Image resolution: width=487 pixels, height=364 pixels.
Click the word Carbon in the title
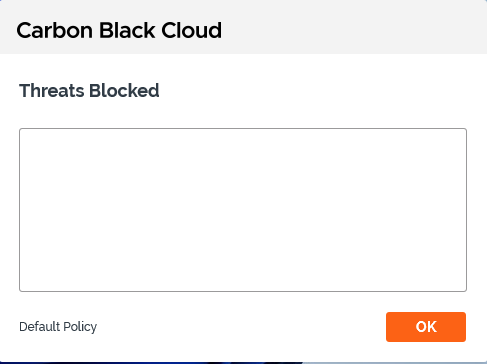[x=55, y=30]
